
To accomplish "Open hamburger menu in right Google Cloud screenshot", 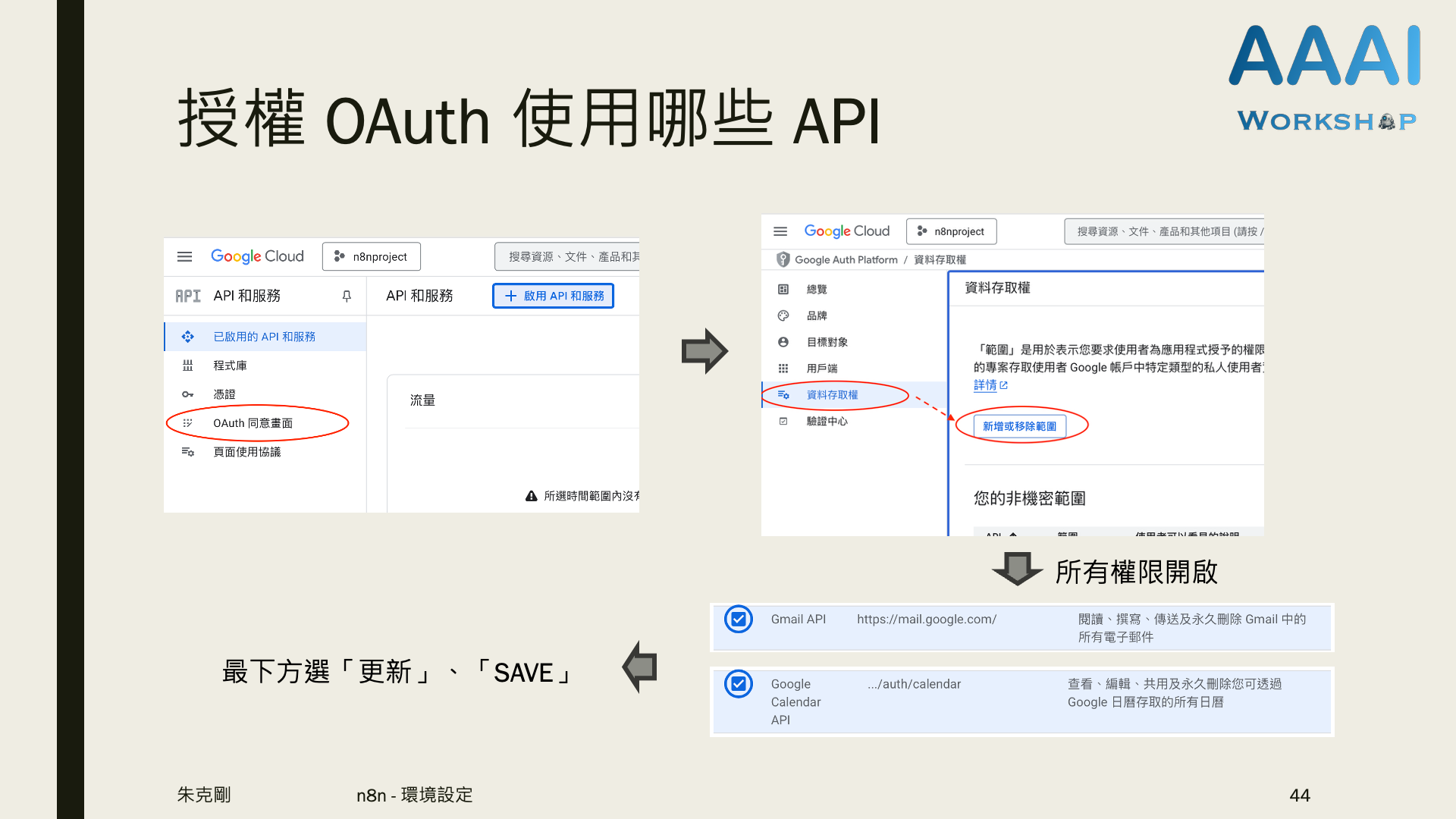I will pos(780,231).
